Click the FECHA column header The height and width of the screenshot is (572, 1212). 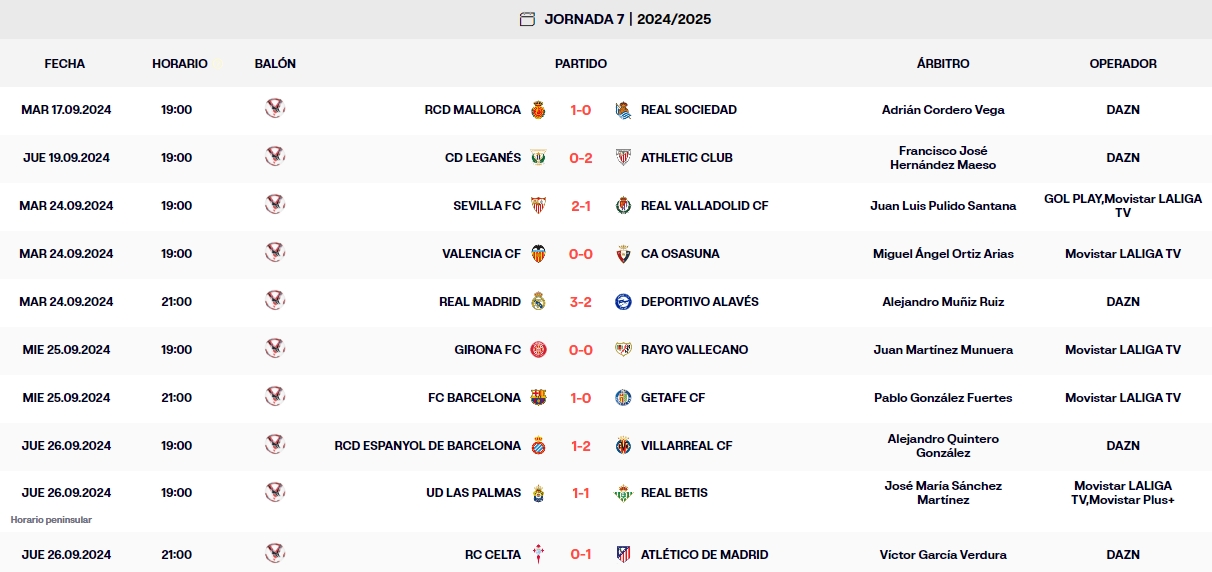(65, 64)
